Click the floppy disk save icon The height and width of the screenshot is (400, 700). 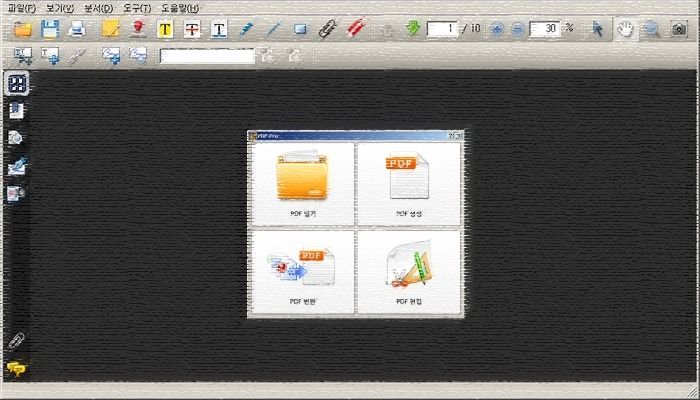click(x=50, y=29)
